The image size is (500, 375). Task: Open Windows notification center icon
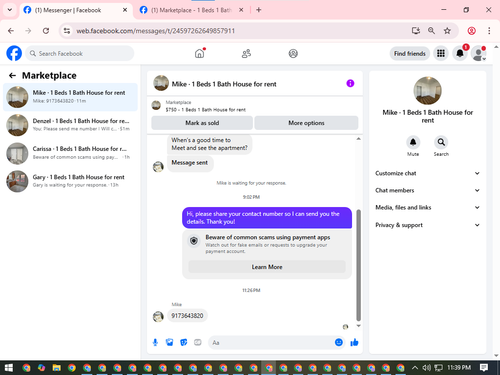click(484, 368)
